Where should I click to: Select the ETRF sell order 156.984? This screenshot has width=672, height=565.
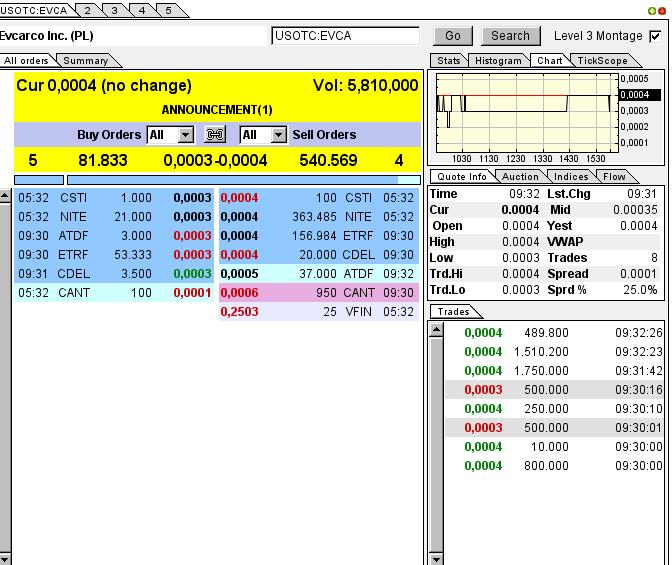click(x=319, y=235)
